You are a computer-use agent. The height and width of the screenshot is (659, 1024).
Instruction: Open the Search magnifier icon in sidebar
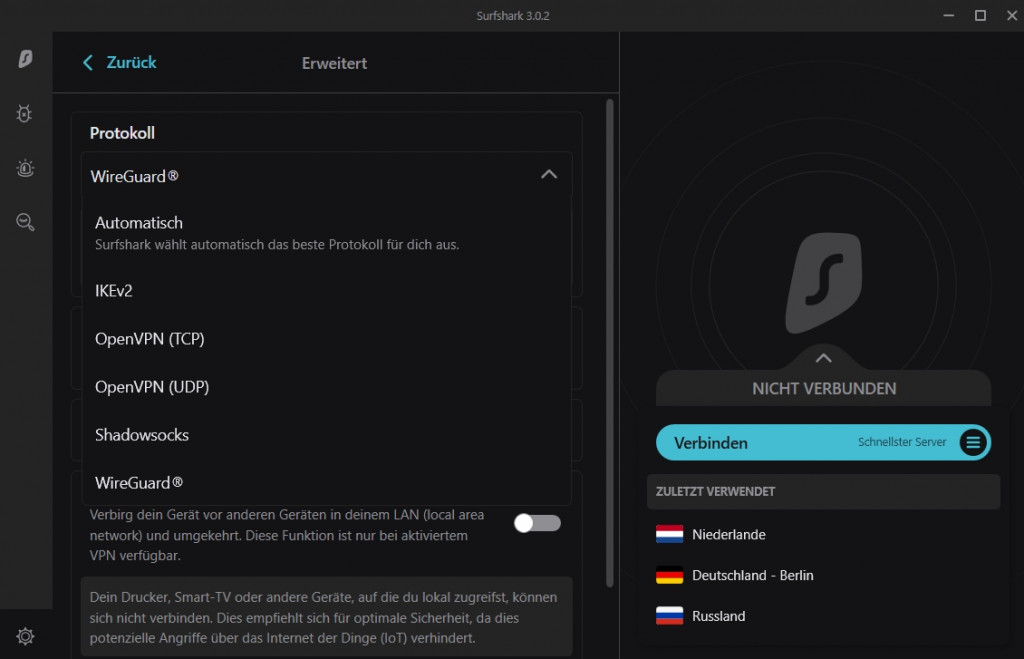pos(25,222)
